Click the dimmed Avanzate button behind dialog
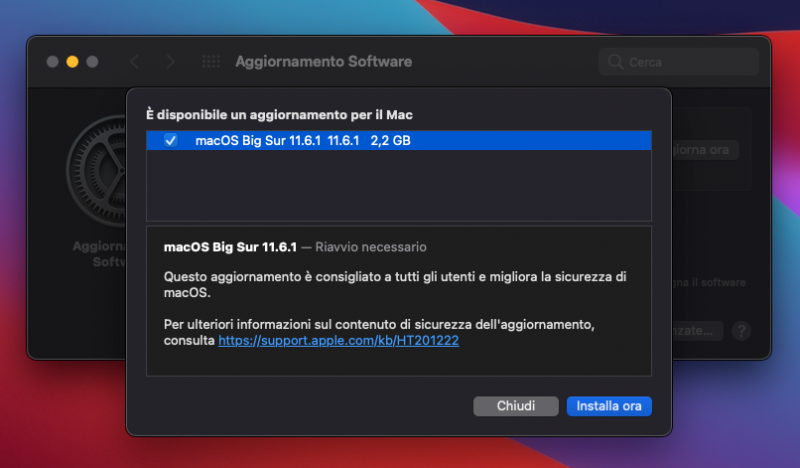This screenshot has width=800, height=468. [697, 331]
